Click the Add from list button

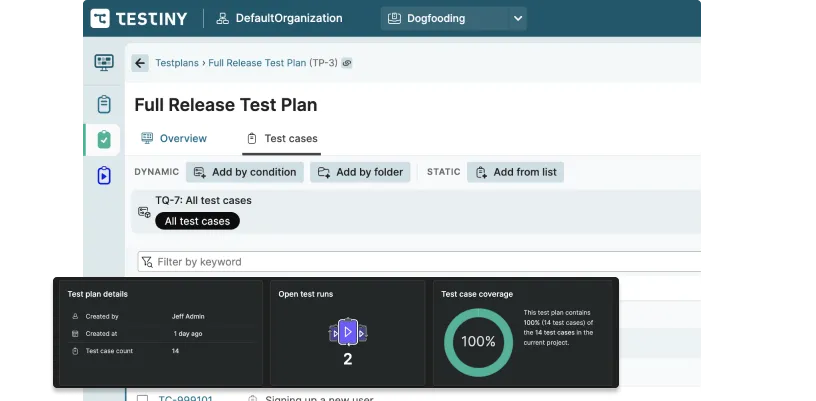(515, 172)
